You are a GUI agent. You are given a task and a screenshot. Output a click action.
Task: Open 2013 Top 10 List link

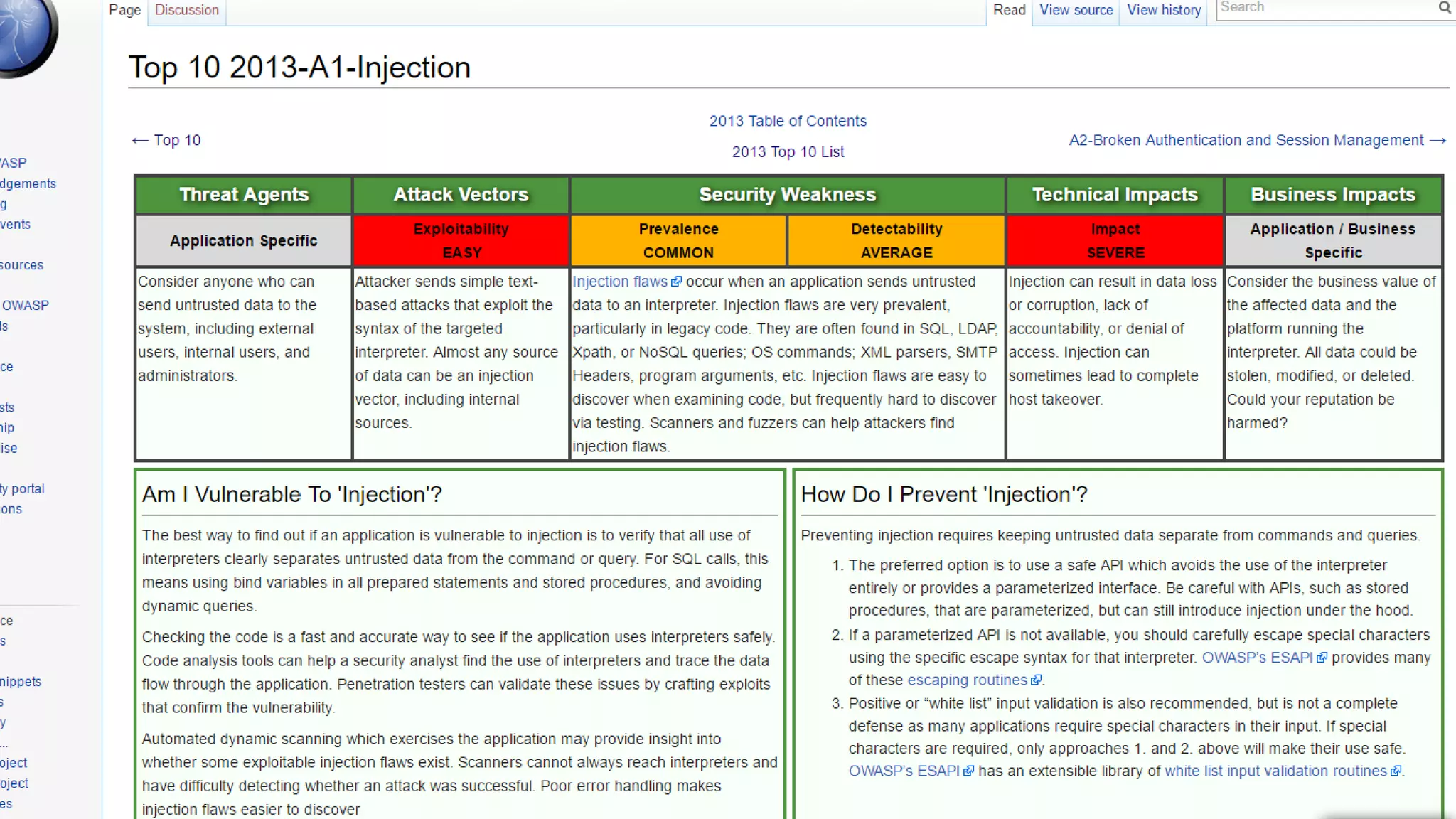point(788,152)
